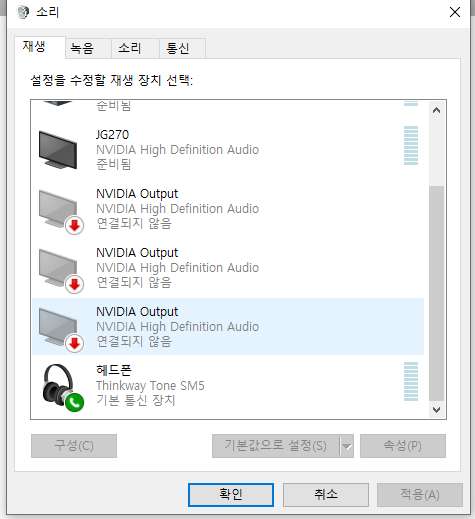Click the headphone volume level meter
This screenshot has height=519, width=475.
pos(411,381)
